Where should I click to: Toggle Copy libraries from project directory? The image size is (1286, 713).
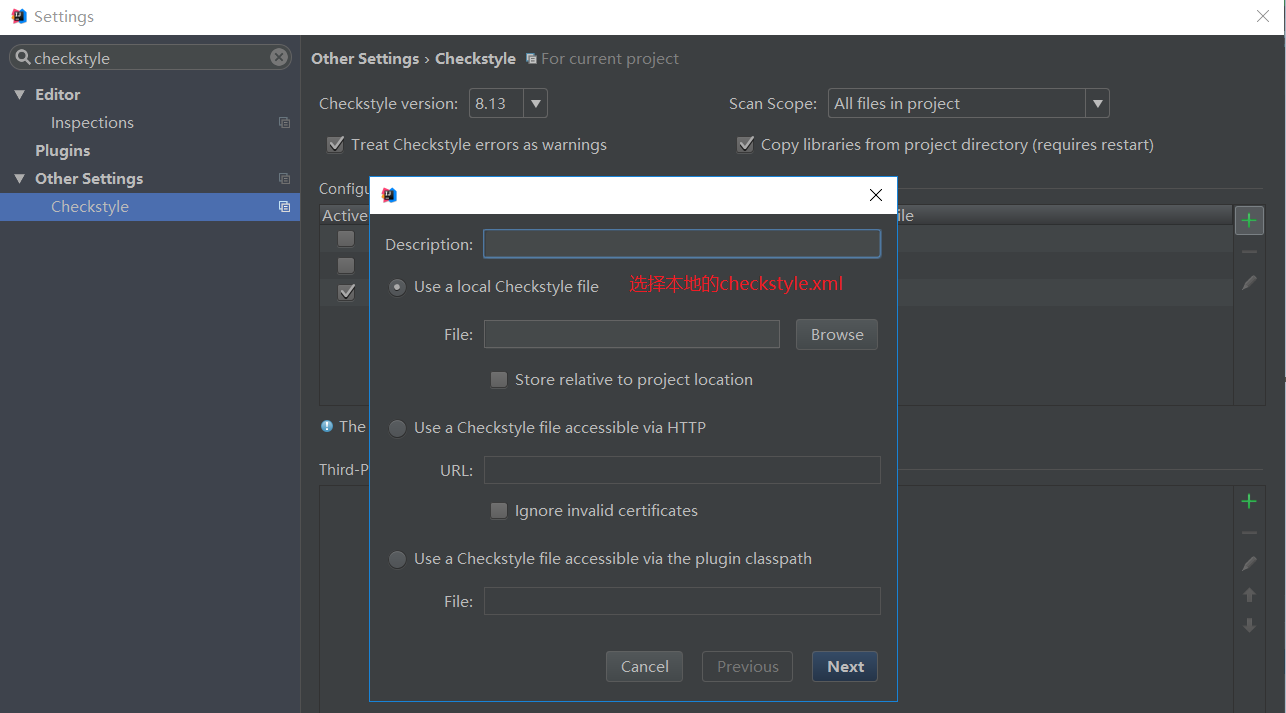point(745,145)
